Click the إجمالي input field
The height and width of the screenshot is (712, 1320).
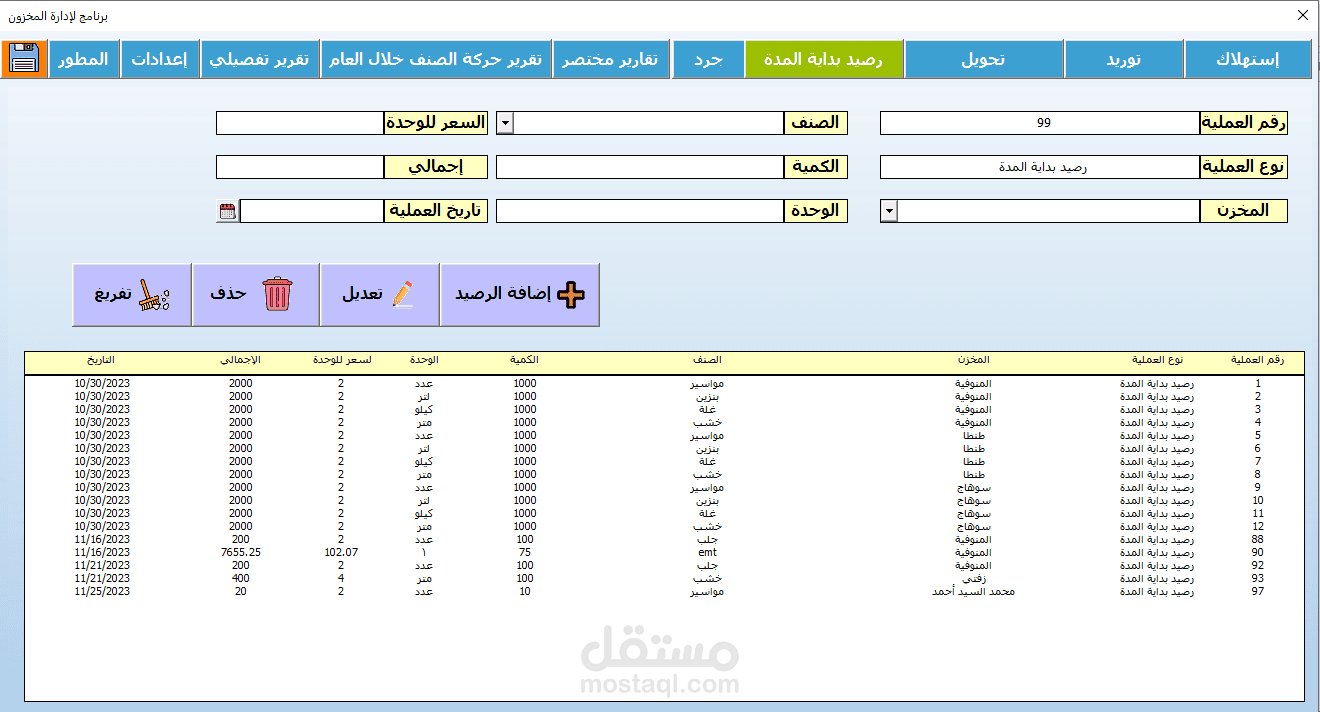pyautogui.click(x=300, y=167)
